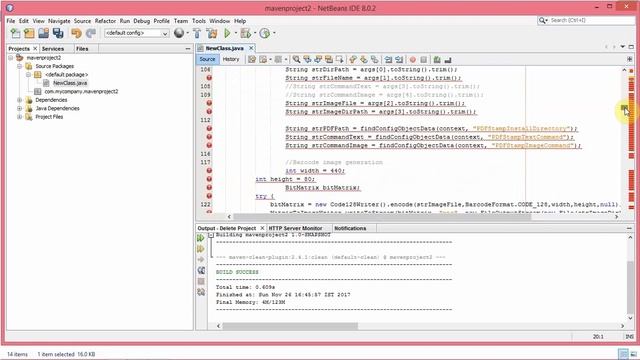Click the Undo toolbar icon
The height and width of the screenshot is (360, 640).
(x=76, y=33)
